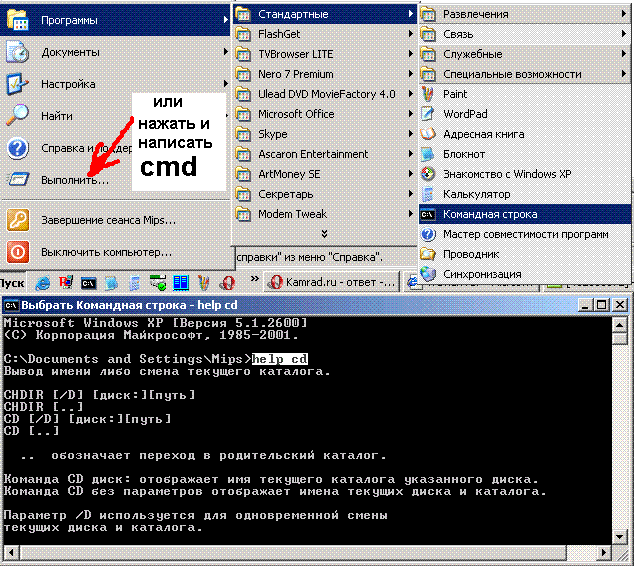Click the Internet Explorer quick launch icon
This screenshot has width=634, height=566.
(x=43, y=283)
